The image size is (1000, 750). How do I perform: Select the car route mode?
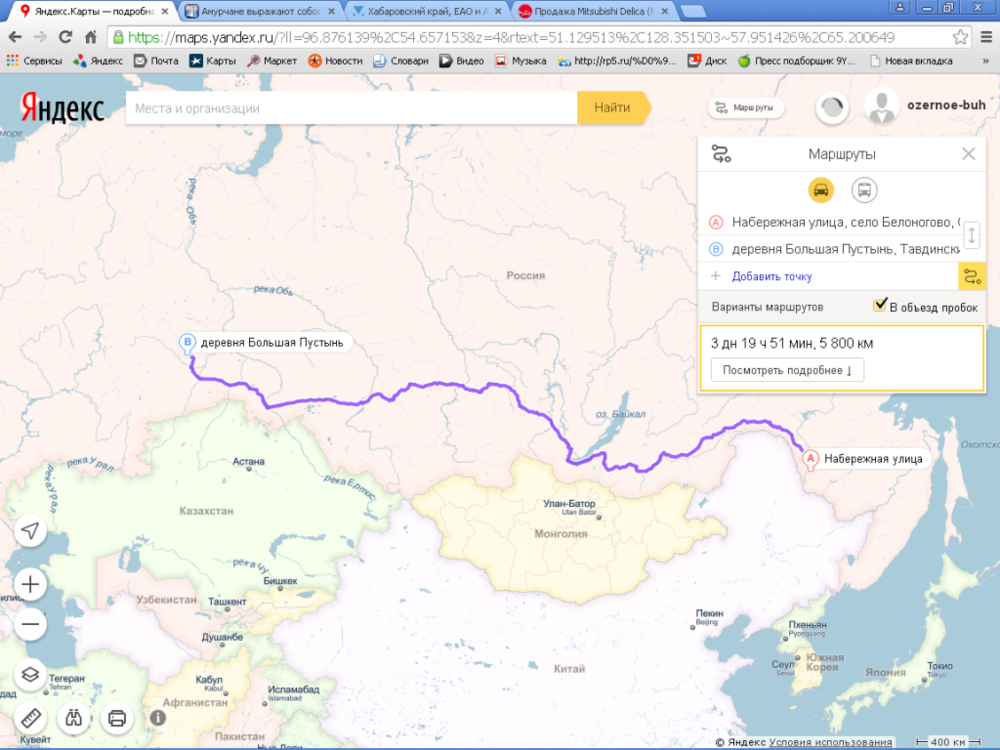tap(821, 190)
